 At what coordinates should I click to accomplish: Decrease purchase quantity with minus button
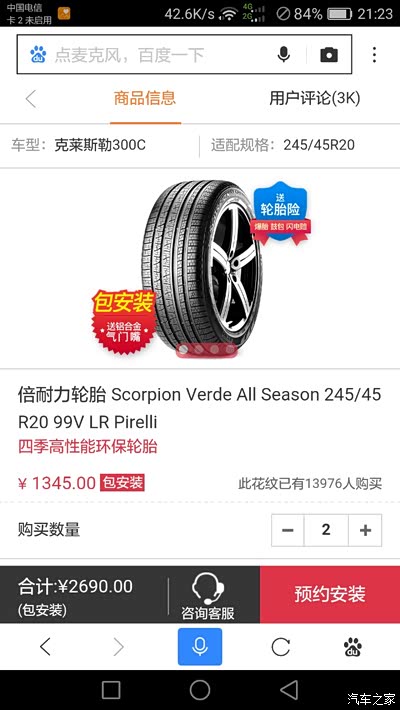coord(288,530)
